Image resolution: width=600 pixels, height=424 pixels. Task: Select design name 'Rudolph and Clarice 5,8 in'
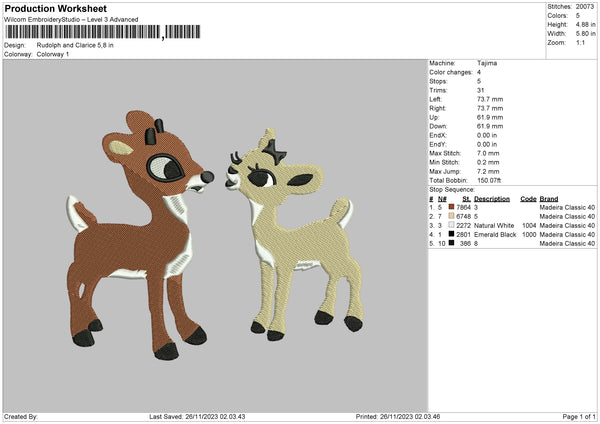(x=75, y=45)
